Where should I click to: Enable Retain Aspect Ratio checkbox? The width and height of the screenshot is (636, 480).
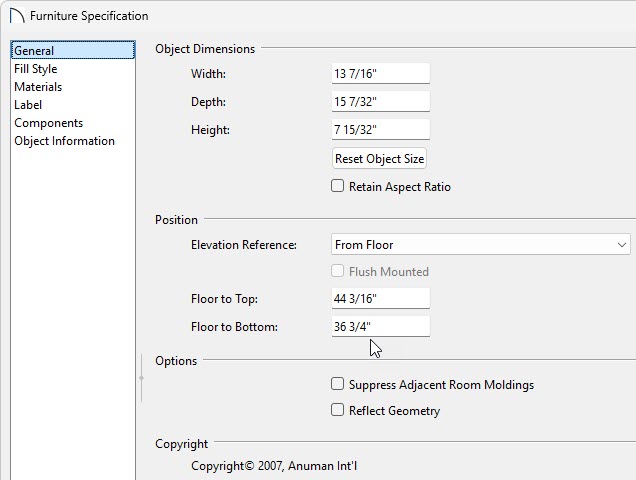click(x=337, y=186)
